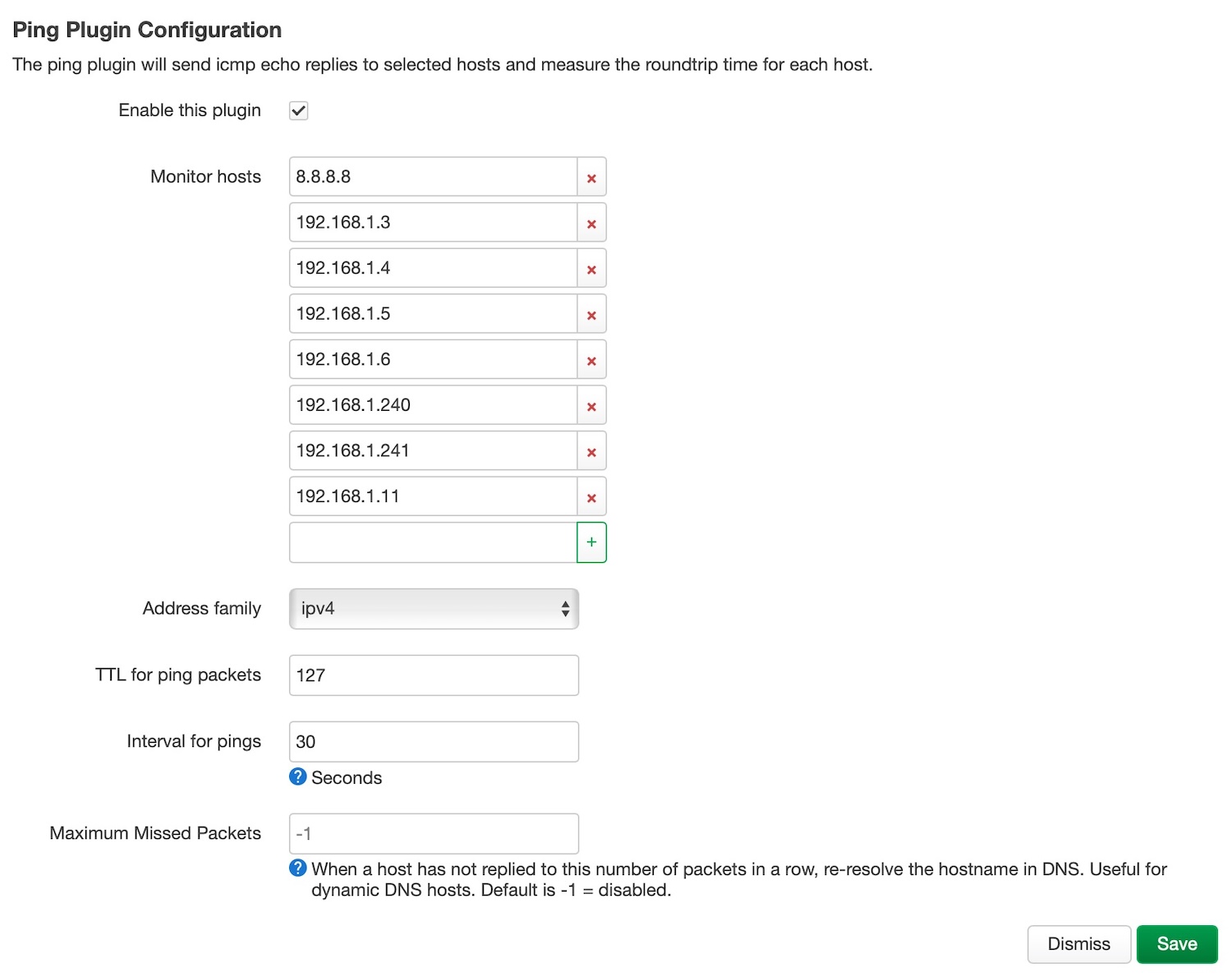This screenshot has height=977, width=1232.
Task: Click the Address family label
Action: tap(202, 609)
